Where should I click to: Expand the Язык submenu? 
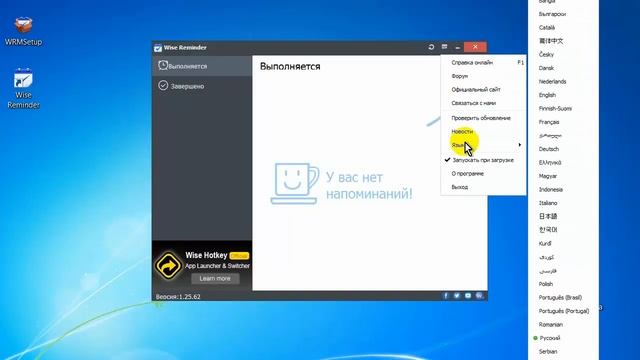483,145
